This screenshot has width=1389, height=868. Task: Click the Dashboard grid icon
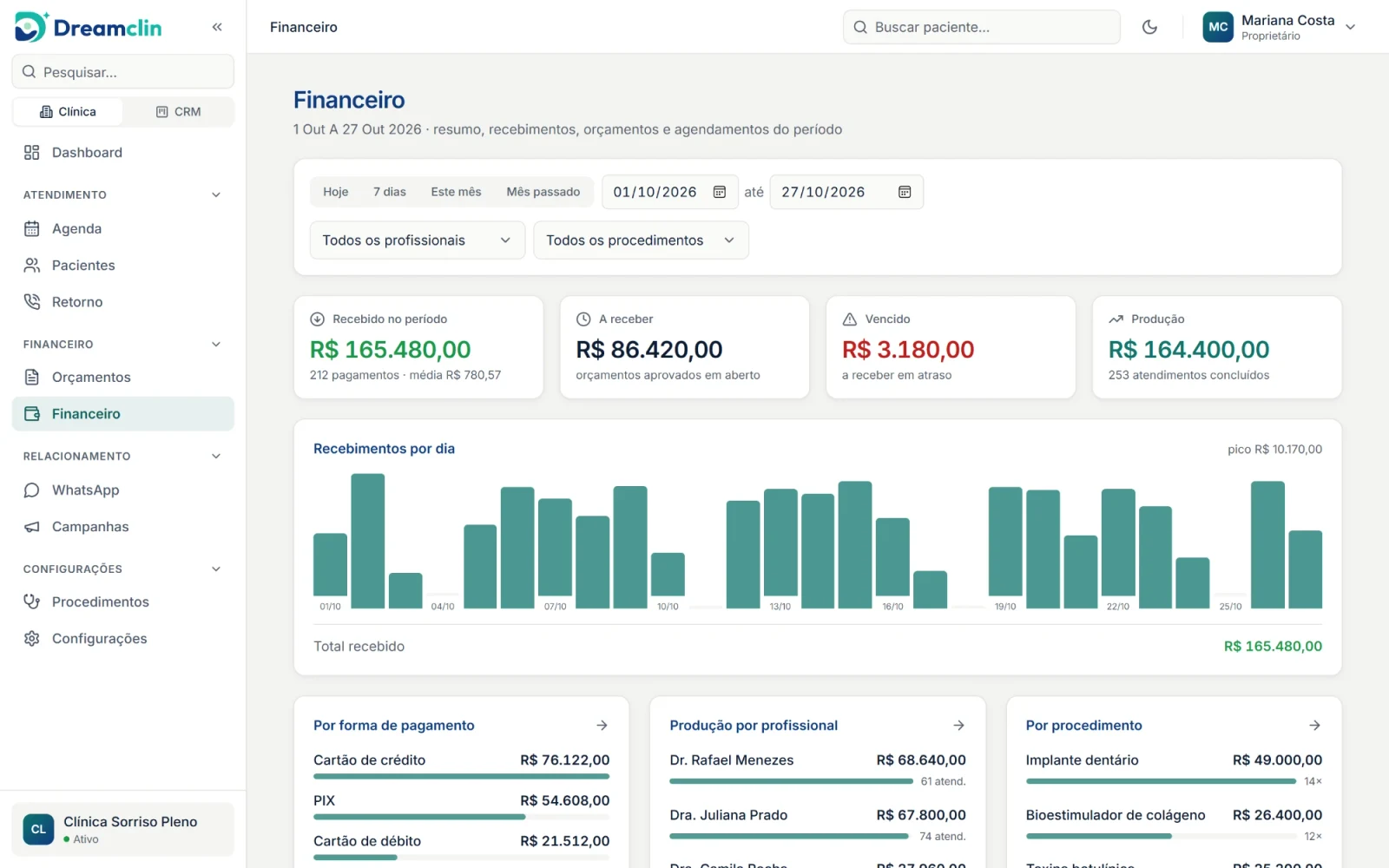(x=32, y=152)
